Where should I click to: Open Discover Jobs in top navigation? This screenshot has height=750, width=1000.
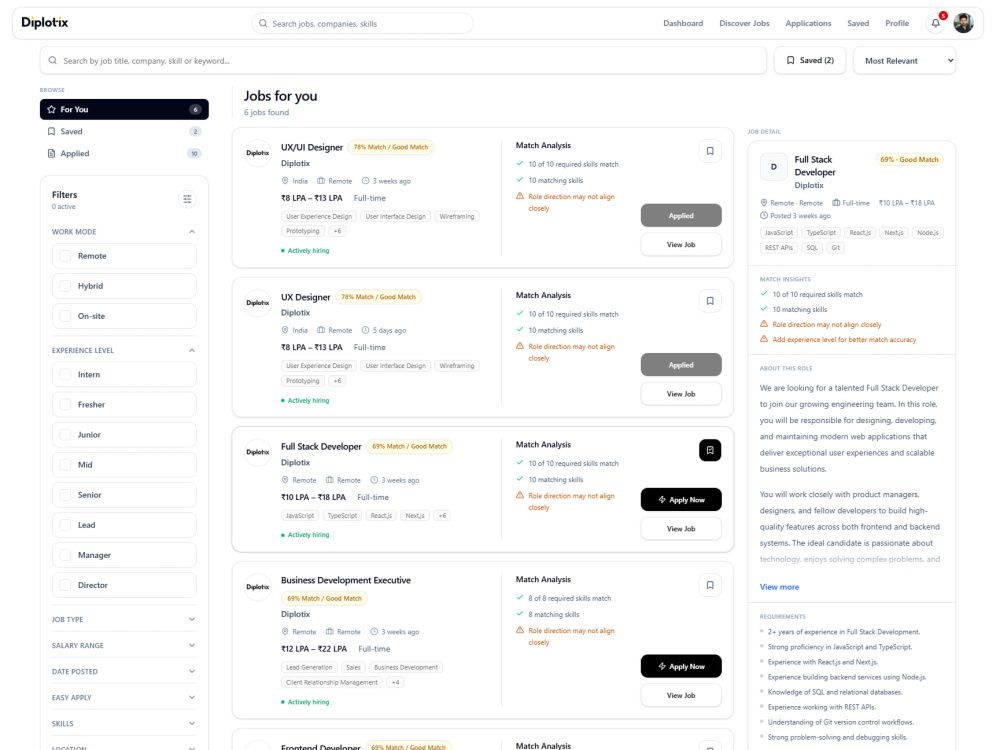pyautogui.click(x=744, y=23)
